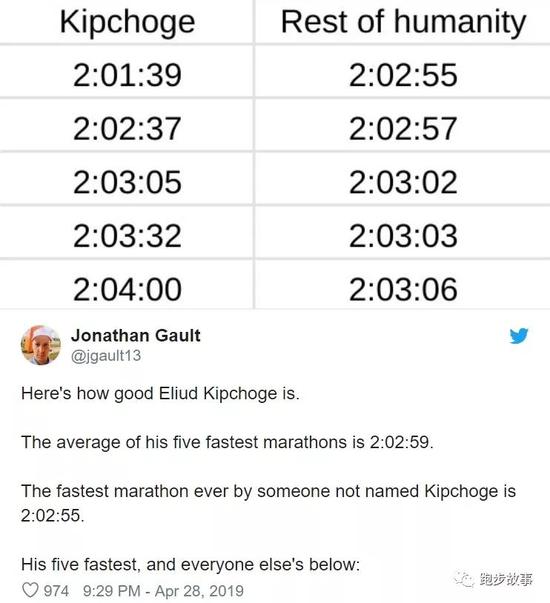Click Kipchoge's 2:01:39 time cell

click(127, 72)
